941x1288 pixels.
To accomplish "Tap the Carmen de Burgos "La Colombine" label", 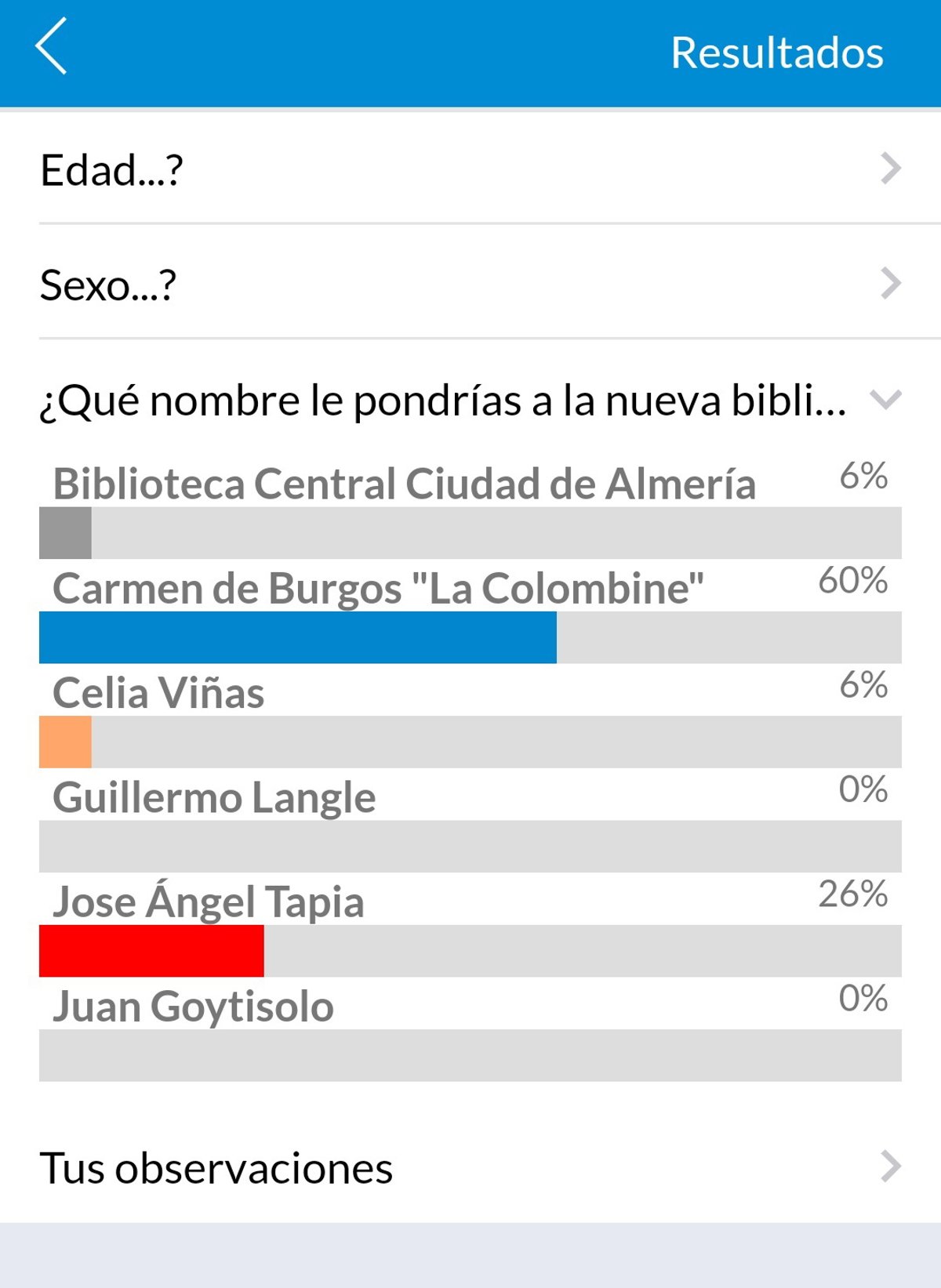I will 378,588.
